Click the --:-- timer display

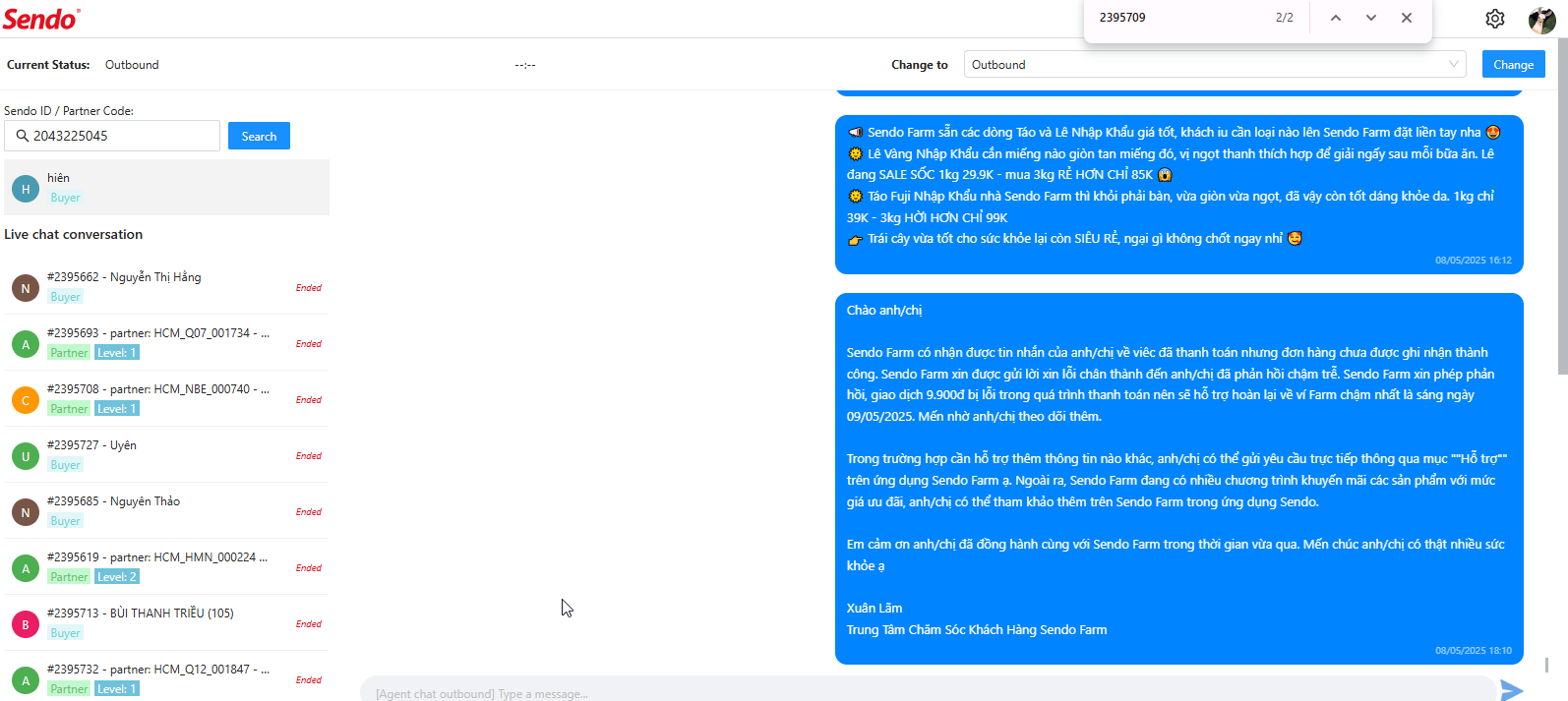[524, 65]
